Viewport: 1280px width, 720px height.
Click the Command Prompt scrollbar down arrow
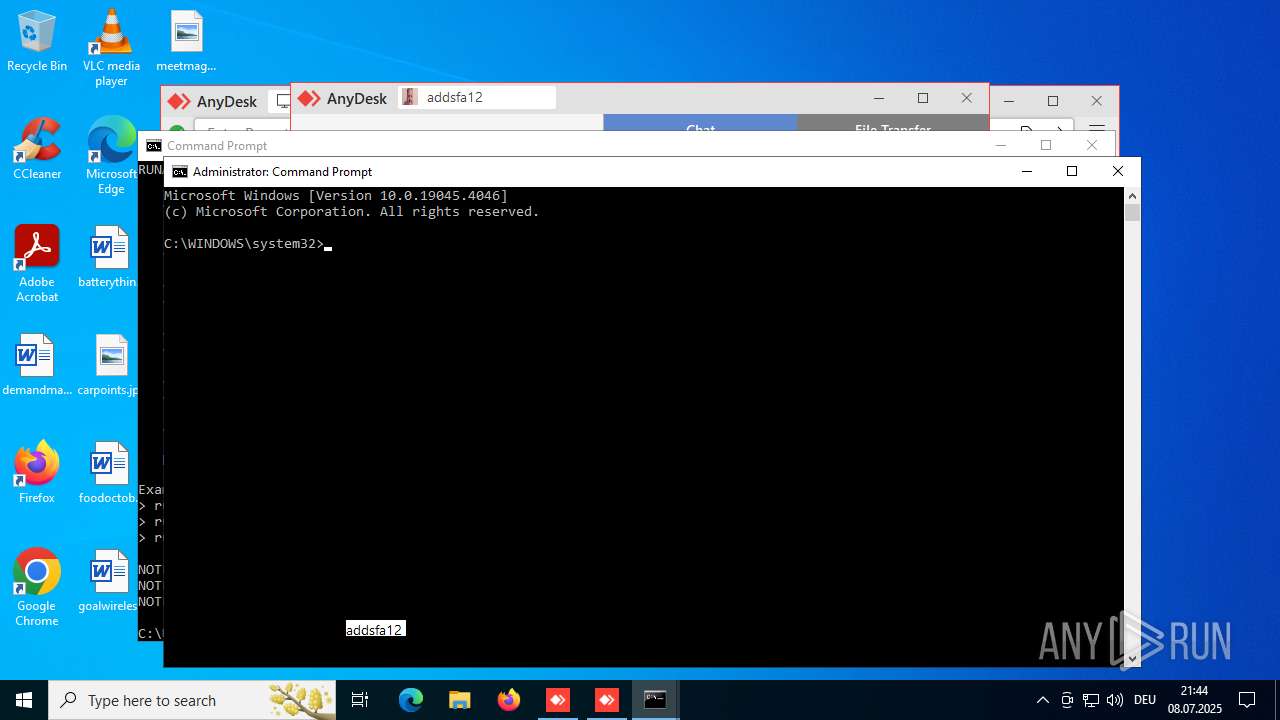[1132, 659]
